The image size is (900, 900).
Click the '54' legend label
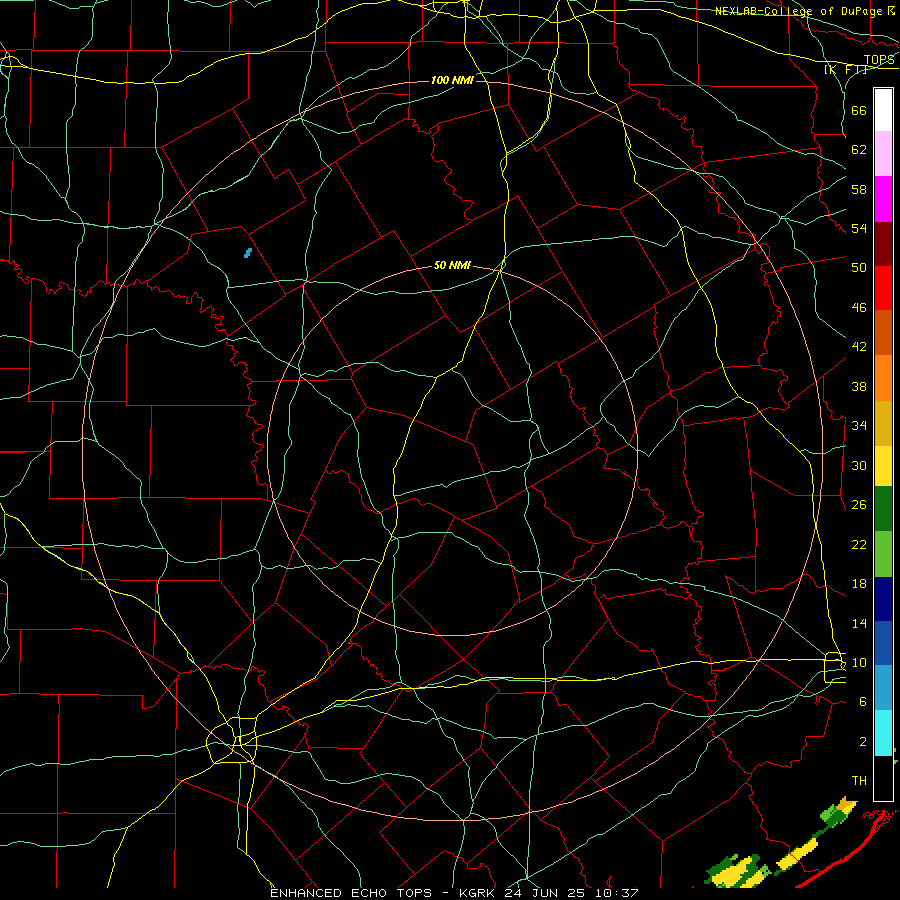pyautogui.click(x=859, y=228)
